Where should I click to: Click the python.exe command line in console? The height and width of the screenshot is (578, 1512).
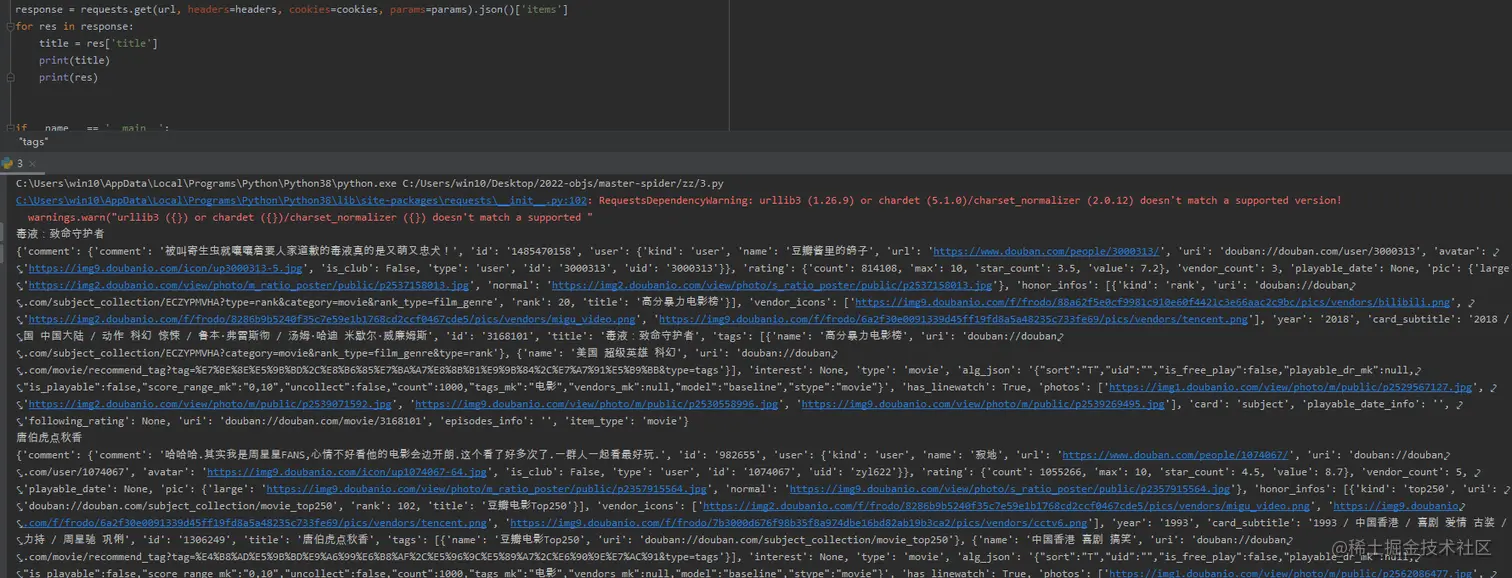[x=369, y=183]
